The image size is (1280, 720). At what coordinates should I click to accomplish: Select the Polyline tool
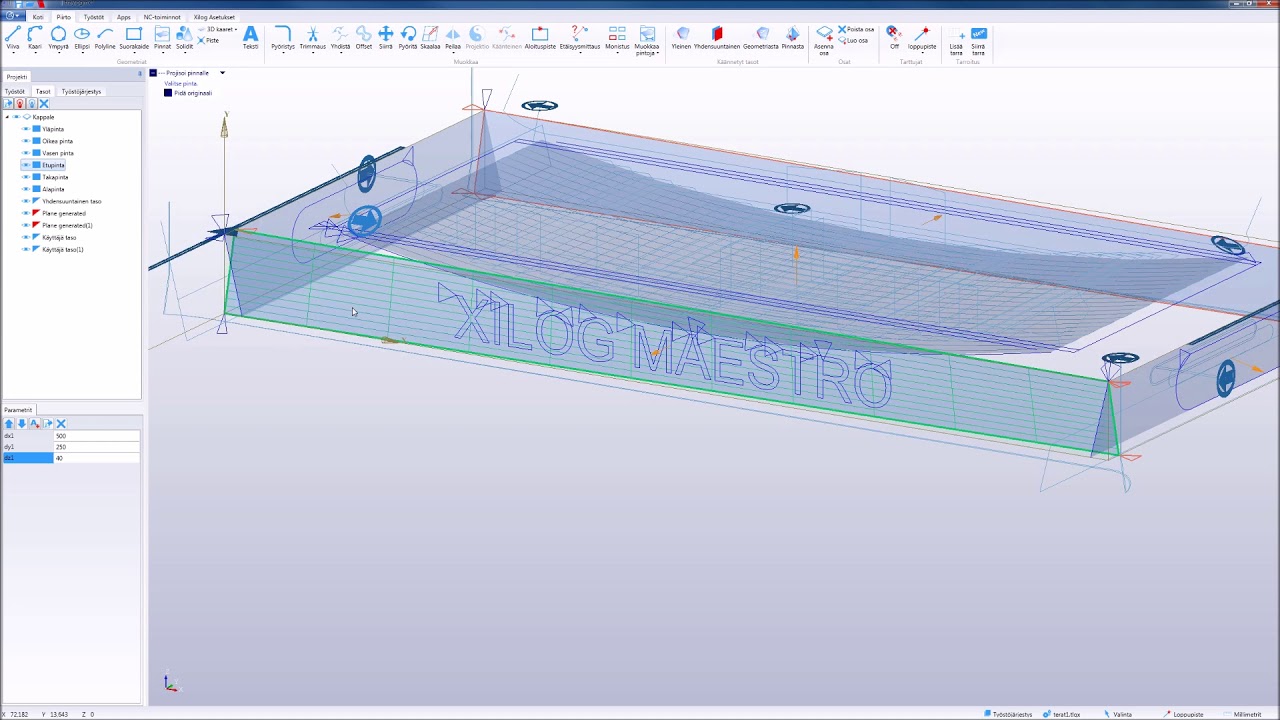point(105,38)
